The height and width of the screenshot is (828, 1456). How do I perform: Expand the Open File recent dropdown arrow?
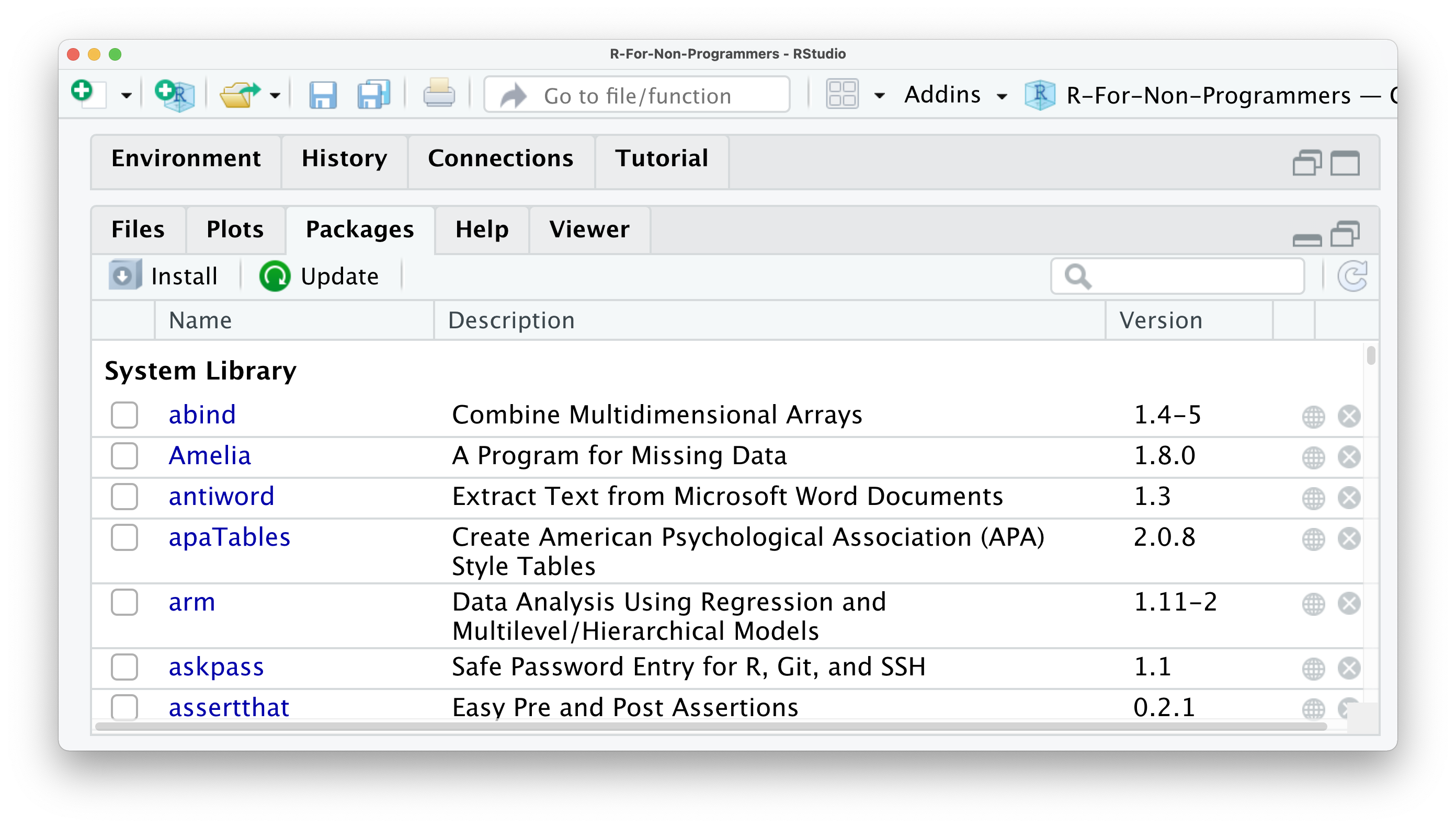(276, 96)
